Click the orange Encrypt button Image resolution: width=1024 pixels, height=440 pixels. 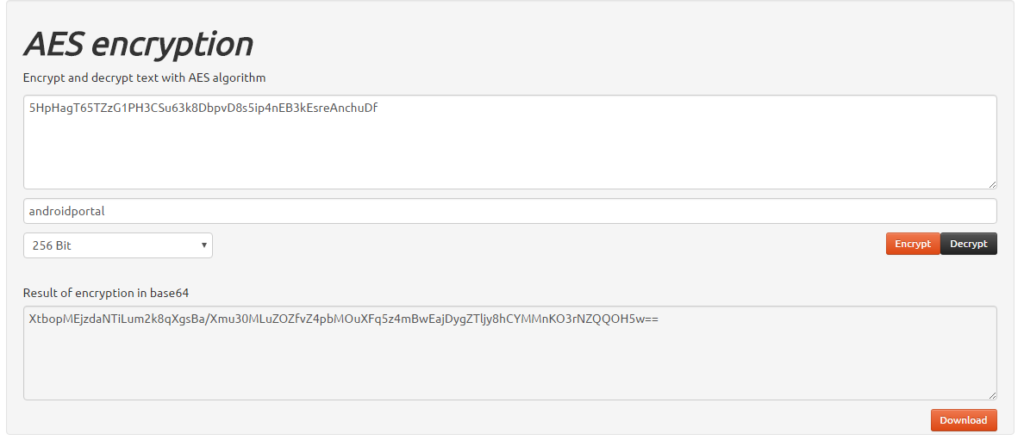912,244
